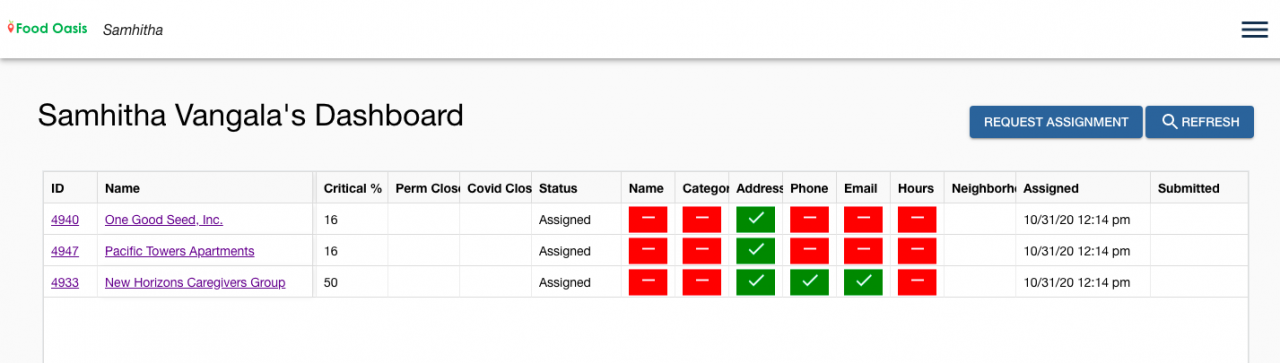This screenshot has height=363, width=1280.
Task: Open ID link 4933
Action: (x=65, y=283)
